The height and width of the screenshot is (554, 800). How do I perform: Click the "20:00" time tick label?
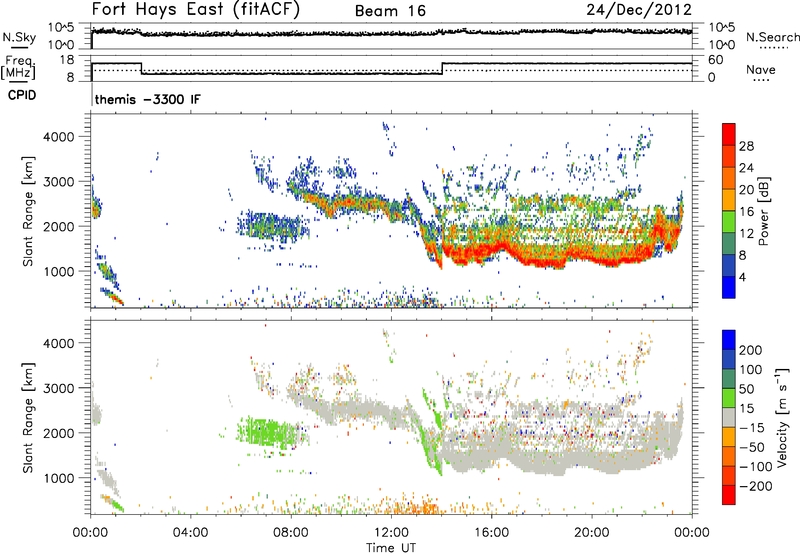591,533
